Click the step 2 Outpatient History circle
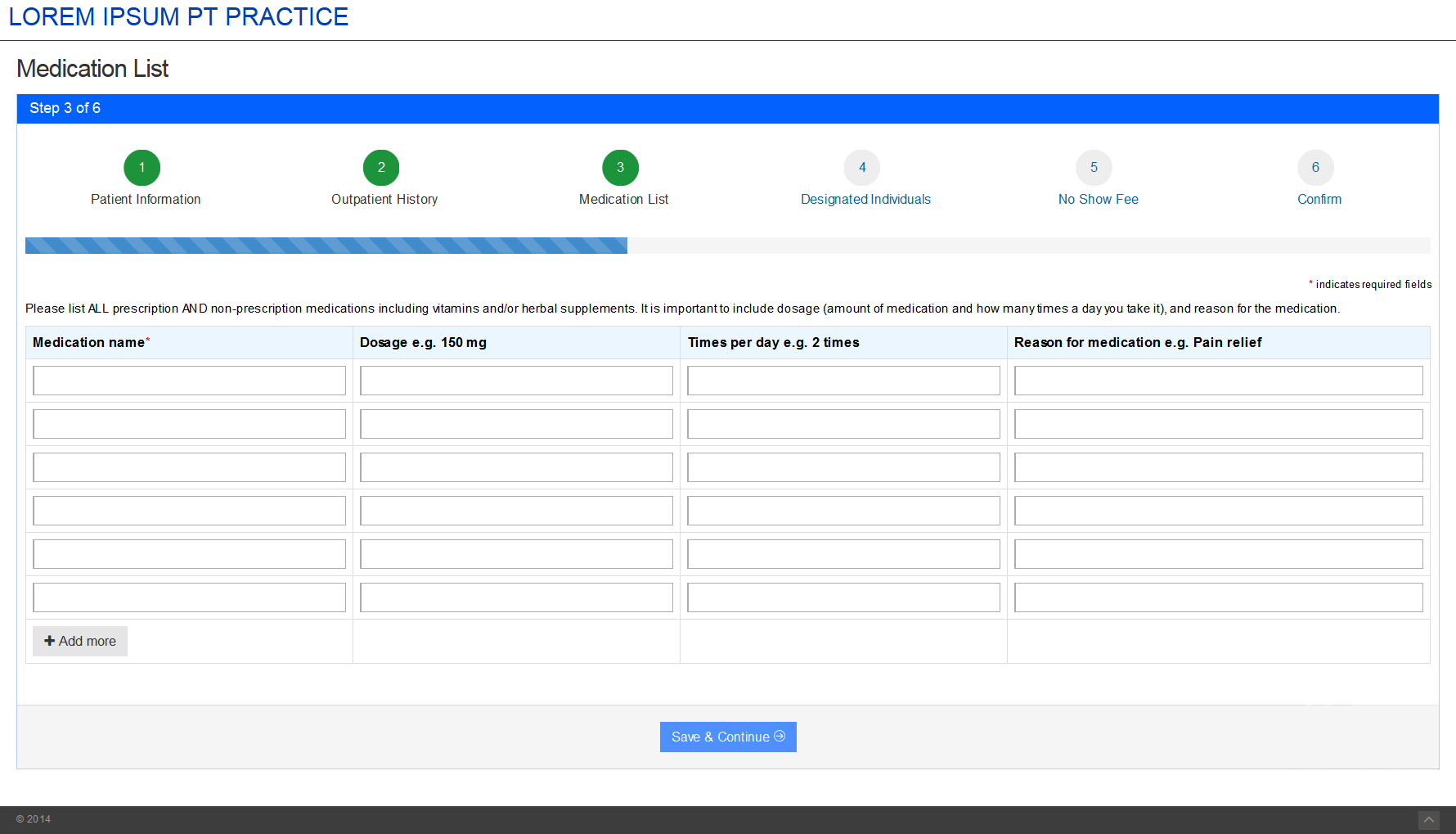This screenshot has width=1456, height=834. [x=381, y=168]
